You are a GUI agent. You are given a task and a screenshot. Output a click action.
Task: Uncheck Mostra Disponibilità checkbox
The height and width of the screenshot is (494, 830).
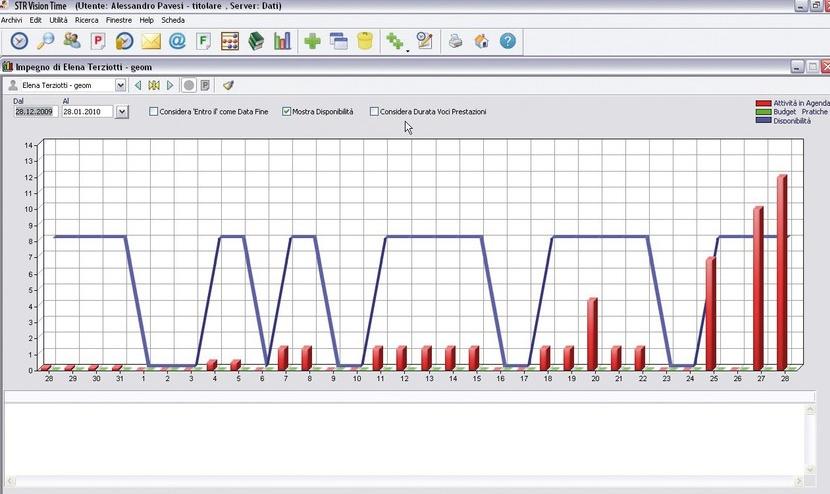point(287,112)
